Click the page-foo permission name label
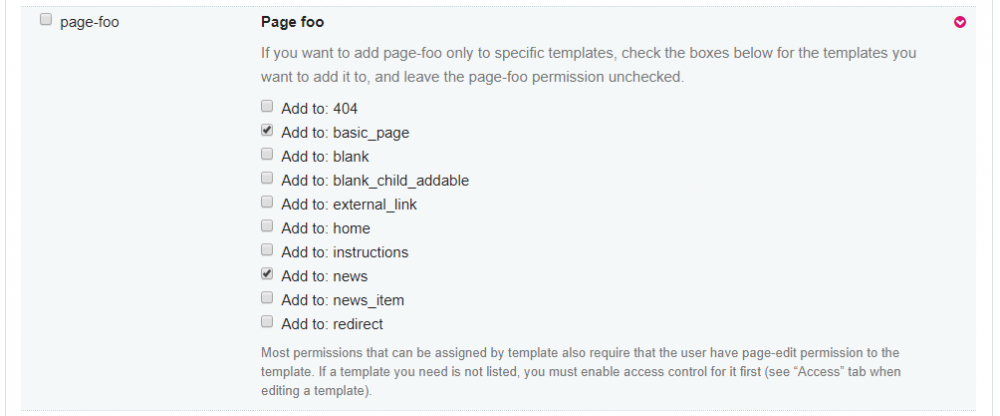Screen dimensions: 1000x416 [90, 22]
